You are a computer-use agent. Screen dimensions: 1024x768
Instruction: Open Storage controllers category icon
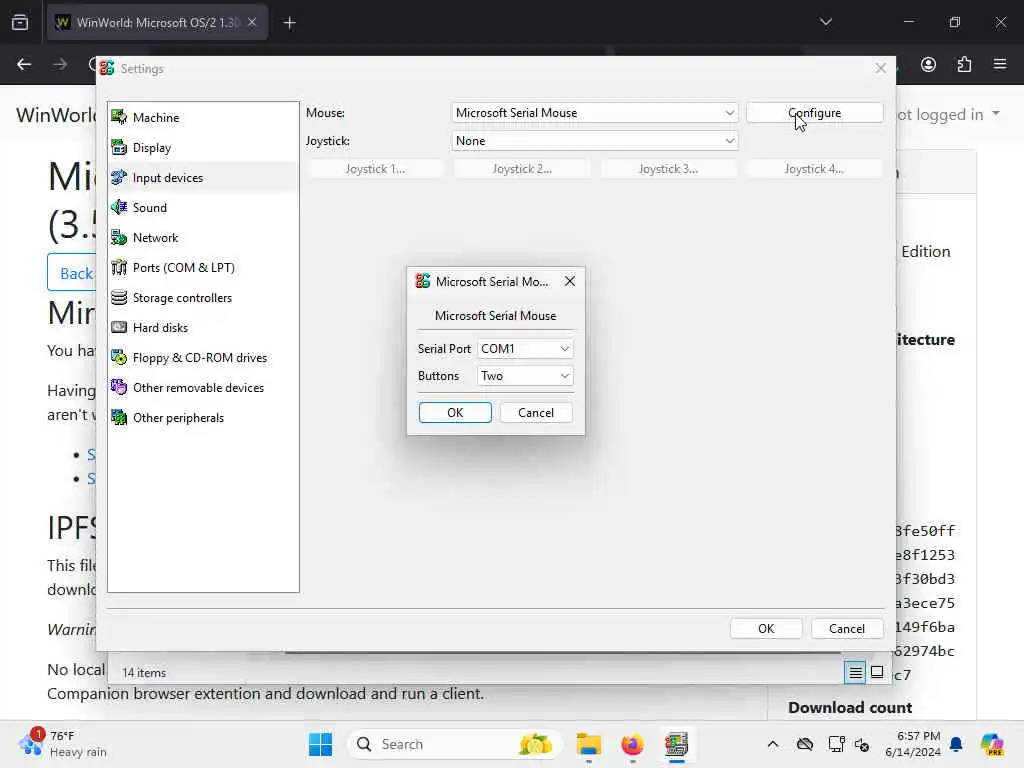119,297
